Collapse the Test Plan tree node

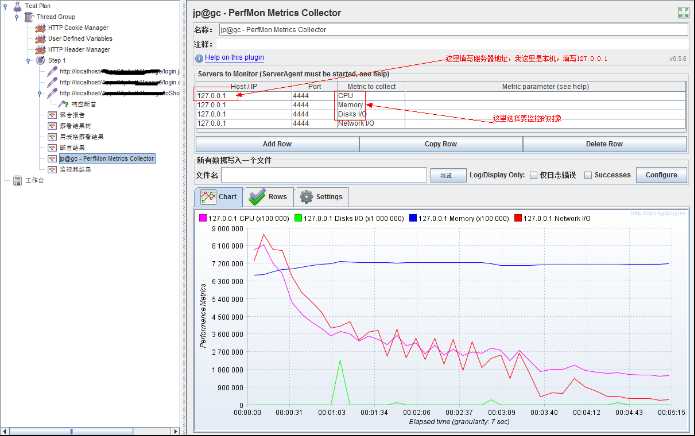click(5, 6)
